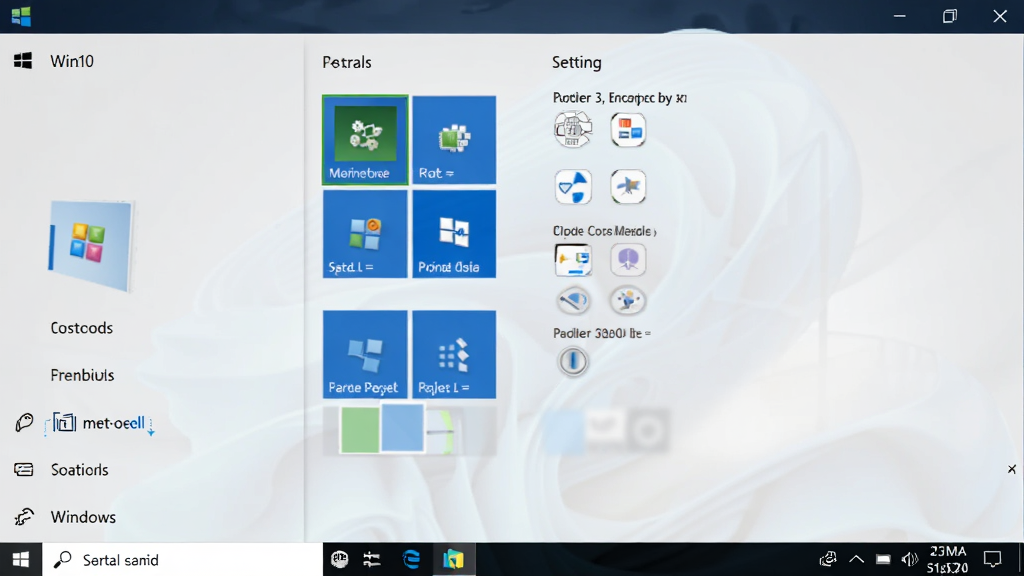Open the Sptd L tile
Image resolution: width=1024 pixels, height=576 pixels.
tap(365, 234)
